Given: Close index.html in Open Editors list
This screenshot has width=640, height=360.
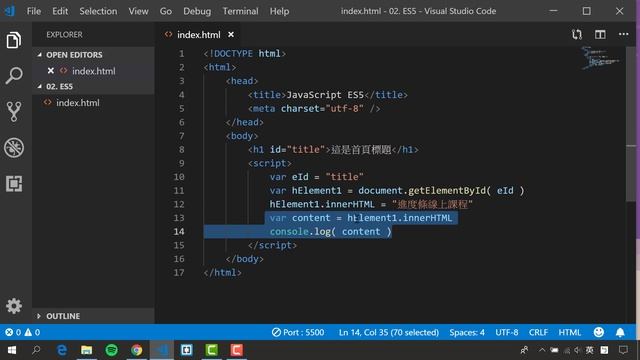Looking at the screenshot, I should point(51,71).
